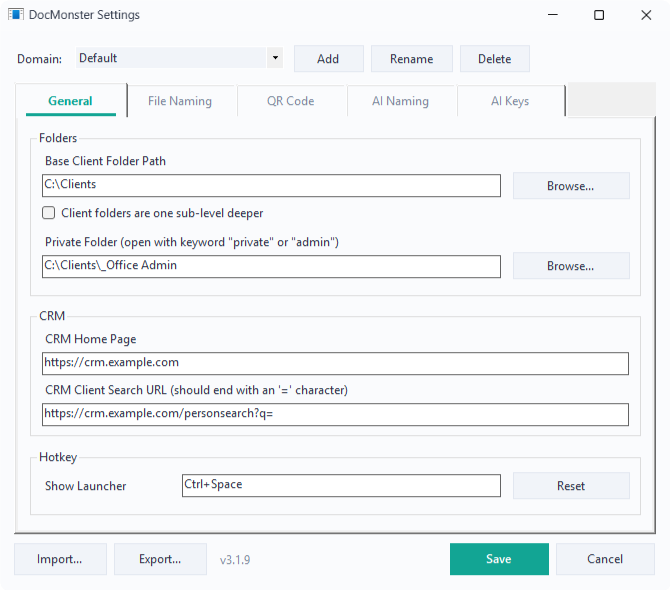Select the Domain combo box showing Default
The image size is (670, 590).
point(179,58)
